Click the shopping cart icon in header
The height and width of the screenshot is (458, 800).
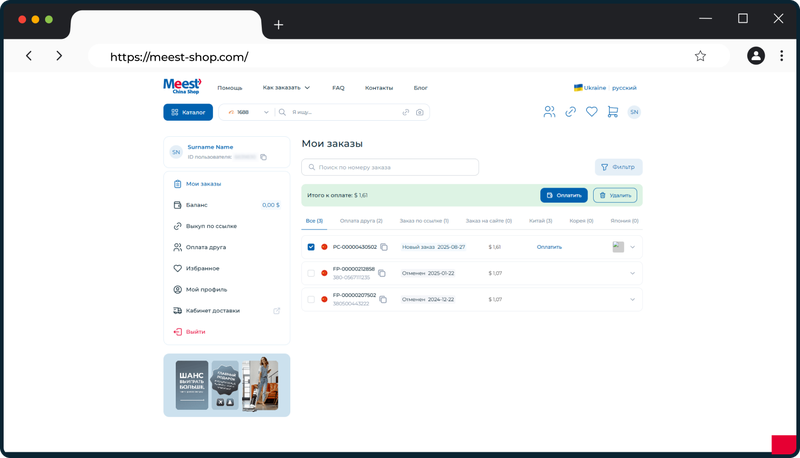pos(613,112)
